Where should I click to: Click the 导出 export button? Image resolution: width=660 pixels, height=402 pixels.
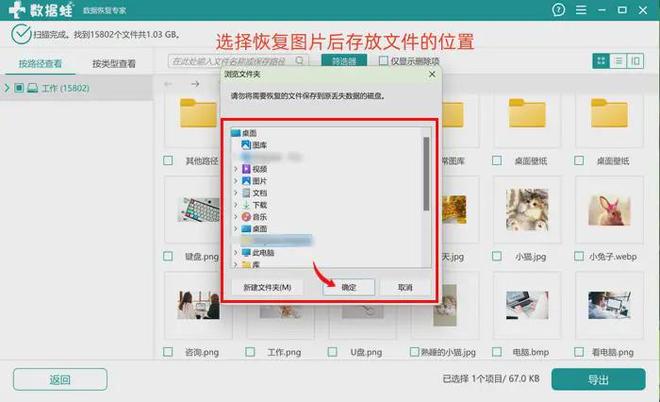click(598, 380)
